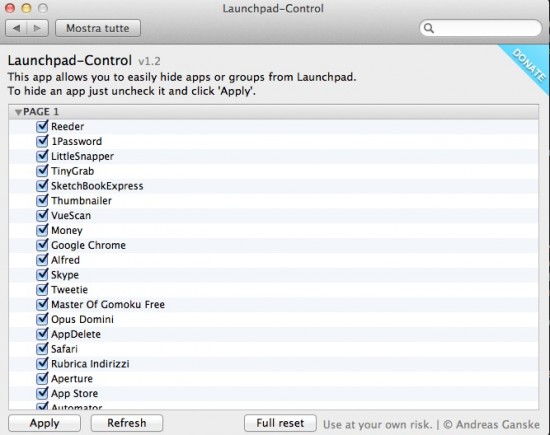Uncheck the Reeder checkbox

point(42,126)
